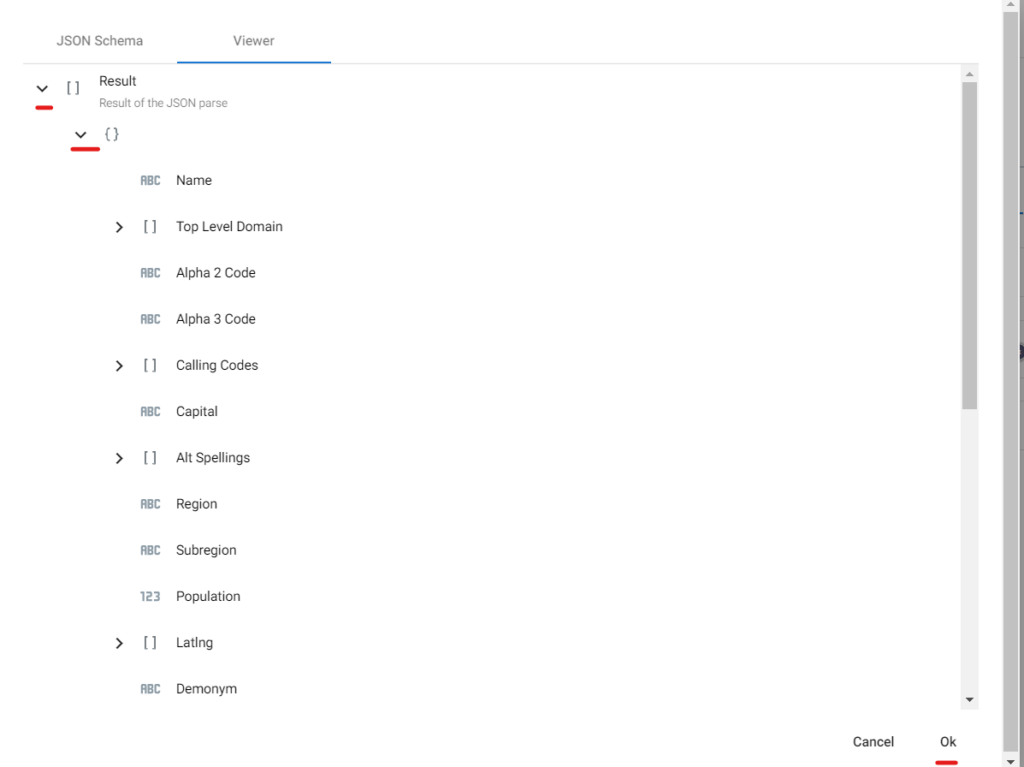Expand the Calling Codes node
The height and width of the screenshot is (767, 1024).
click(x=119, y=365)
